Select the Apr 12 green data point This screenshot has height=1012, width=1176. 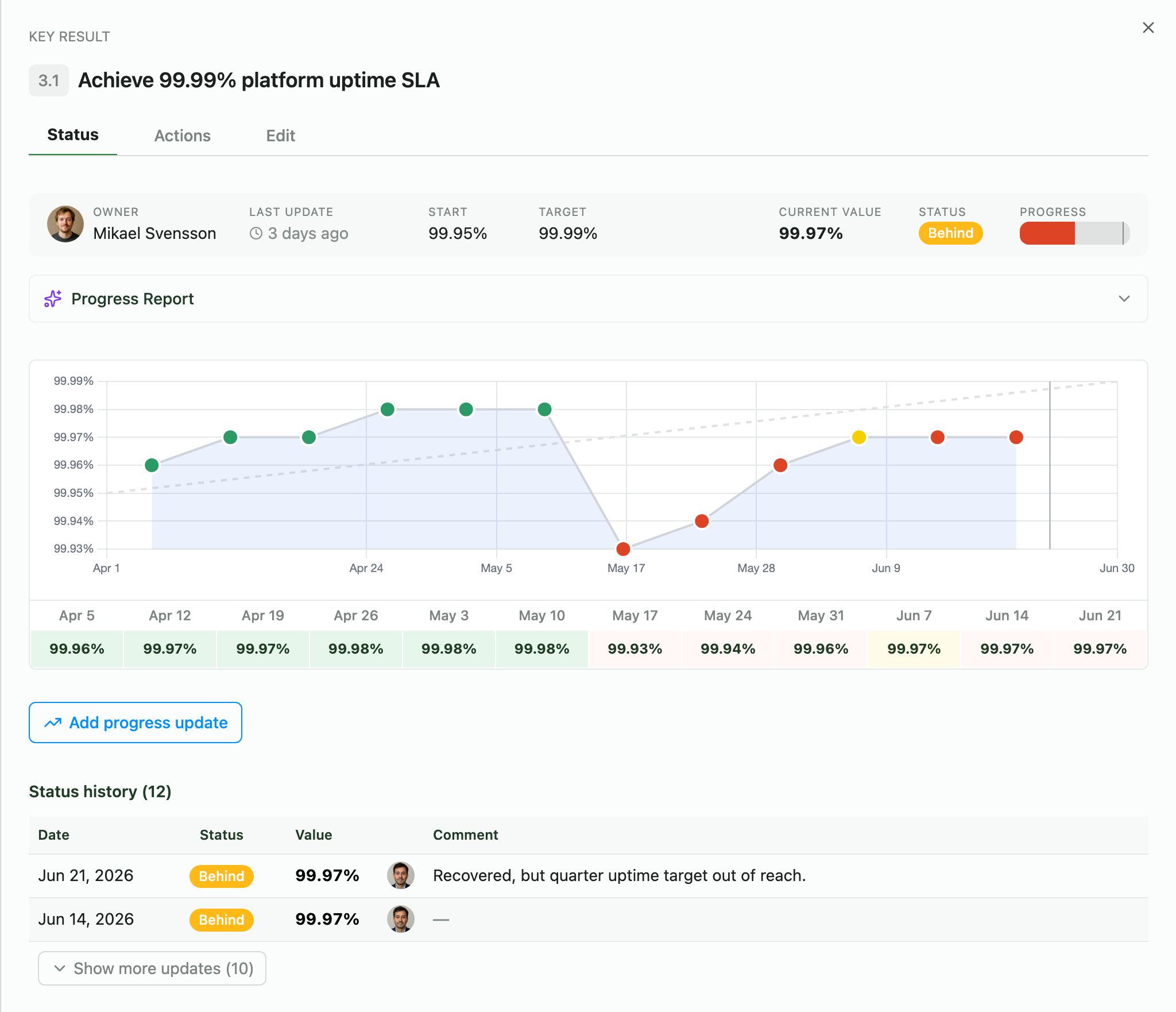coord(230,437)
